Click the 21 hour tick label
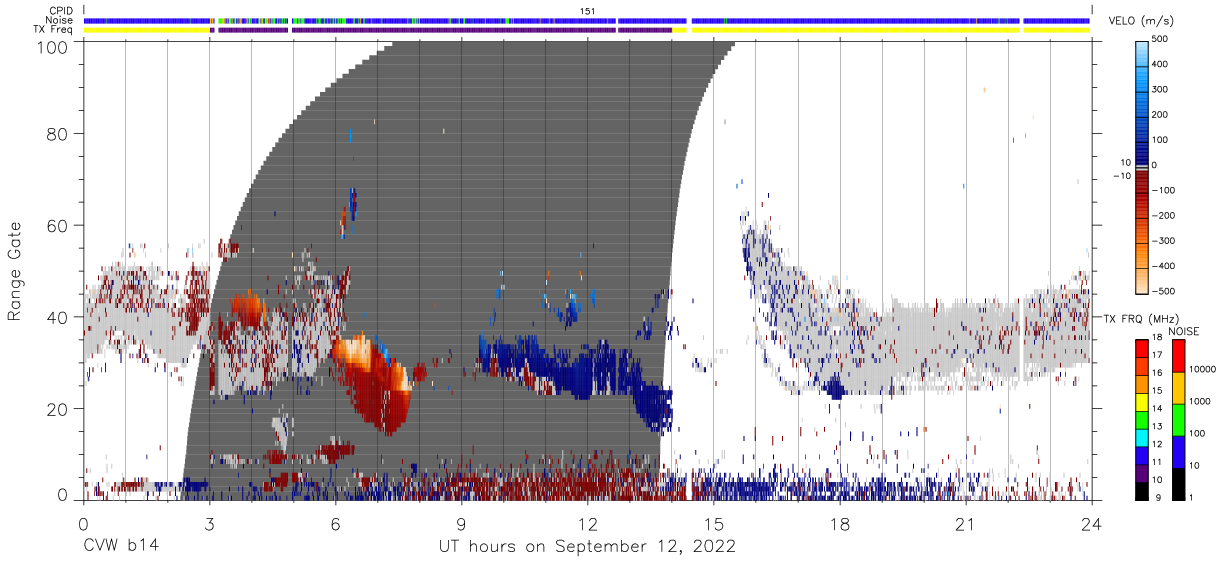 [x=965, y=524]
